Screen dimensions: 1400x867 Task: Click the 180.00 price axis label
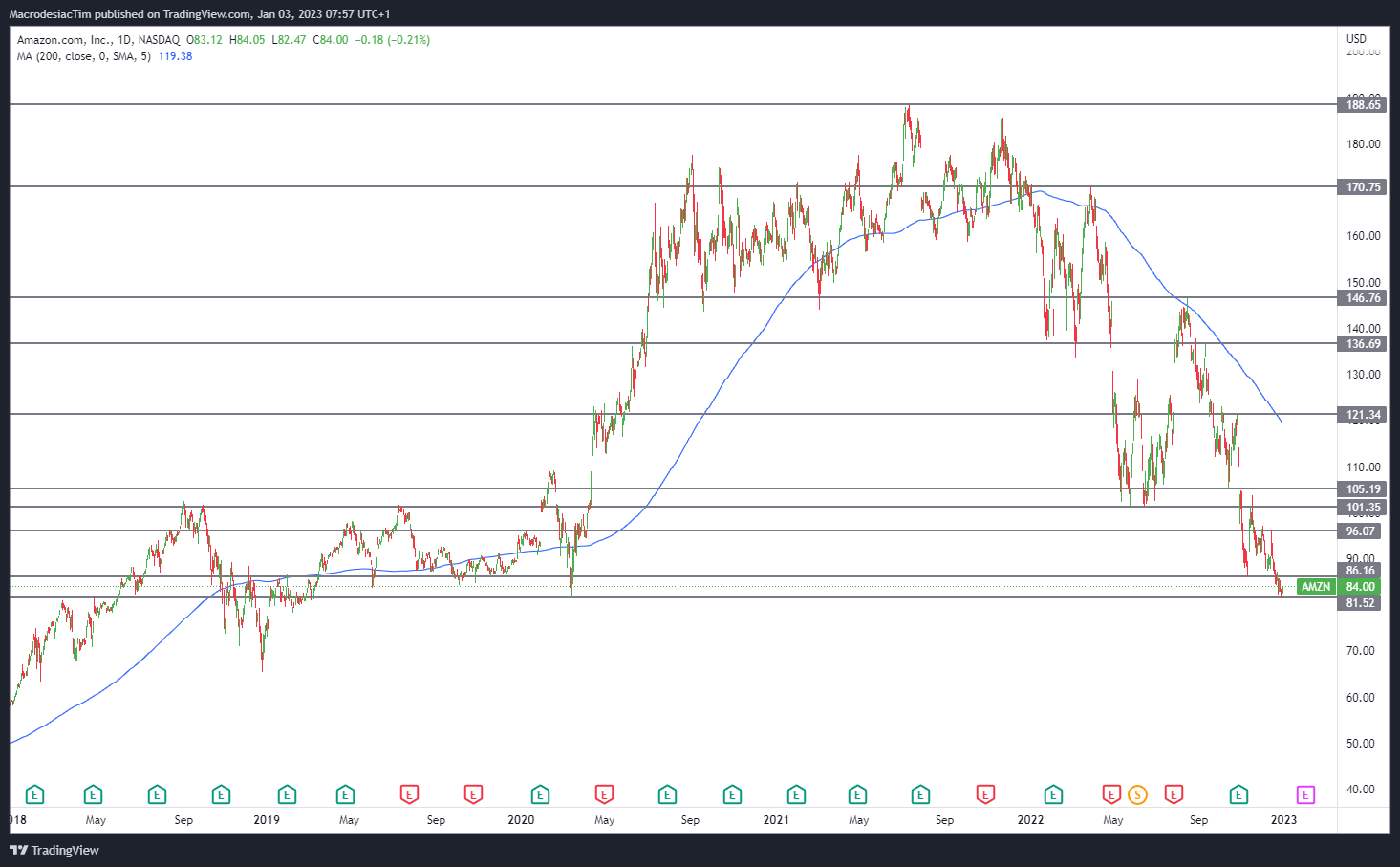tap(1364, 144)
